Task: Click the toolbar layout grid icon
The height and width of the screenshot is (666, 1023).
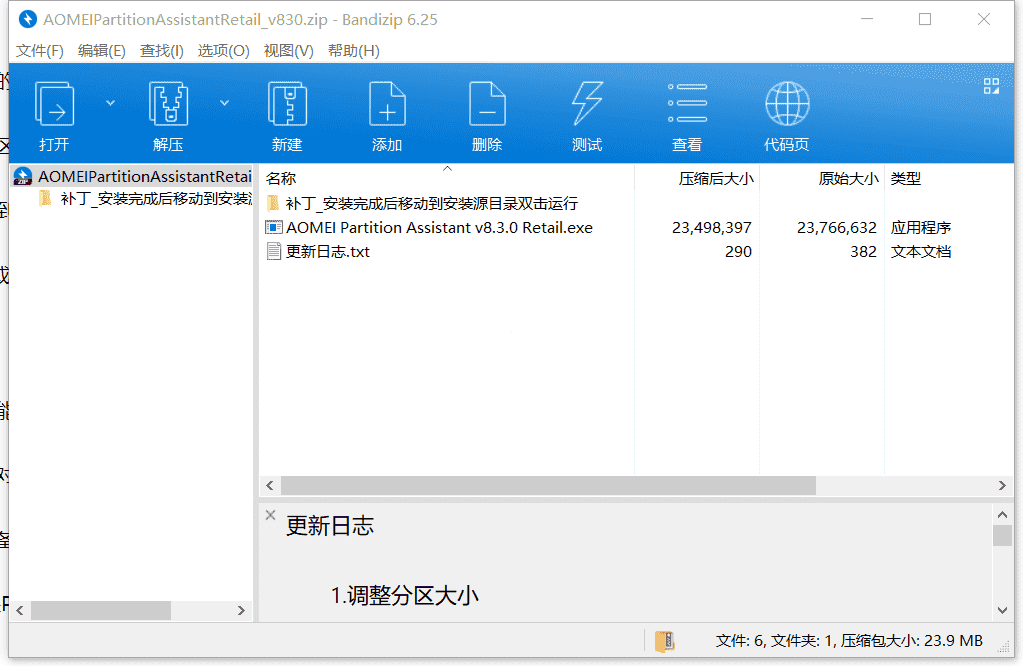Action: (991, 86)
